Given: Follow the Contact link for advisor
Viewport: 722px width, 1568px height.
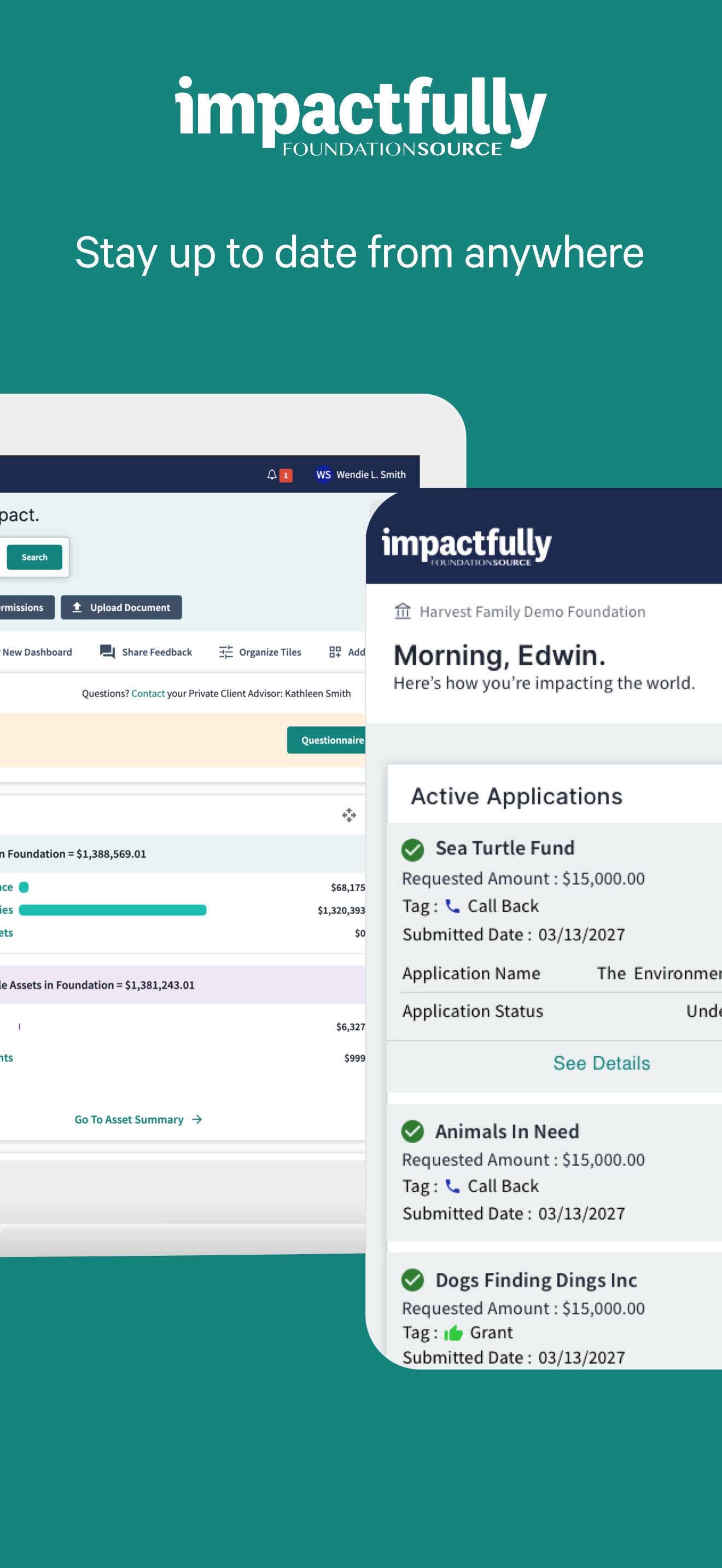Looking at the screenshot, I should (148, 693).
